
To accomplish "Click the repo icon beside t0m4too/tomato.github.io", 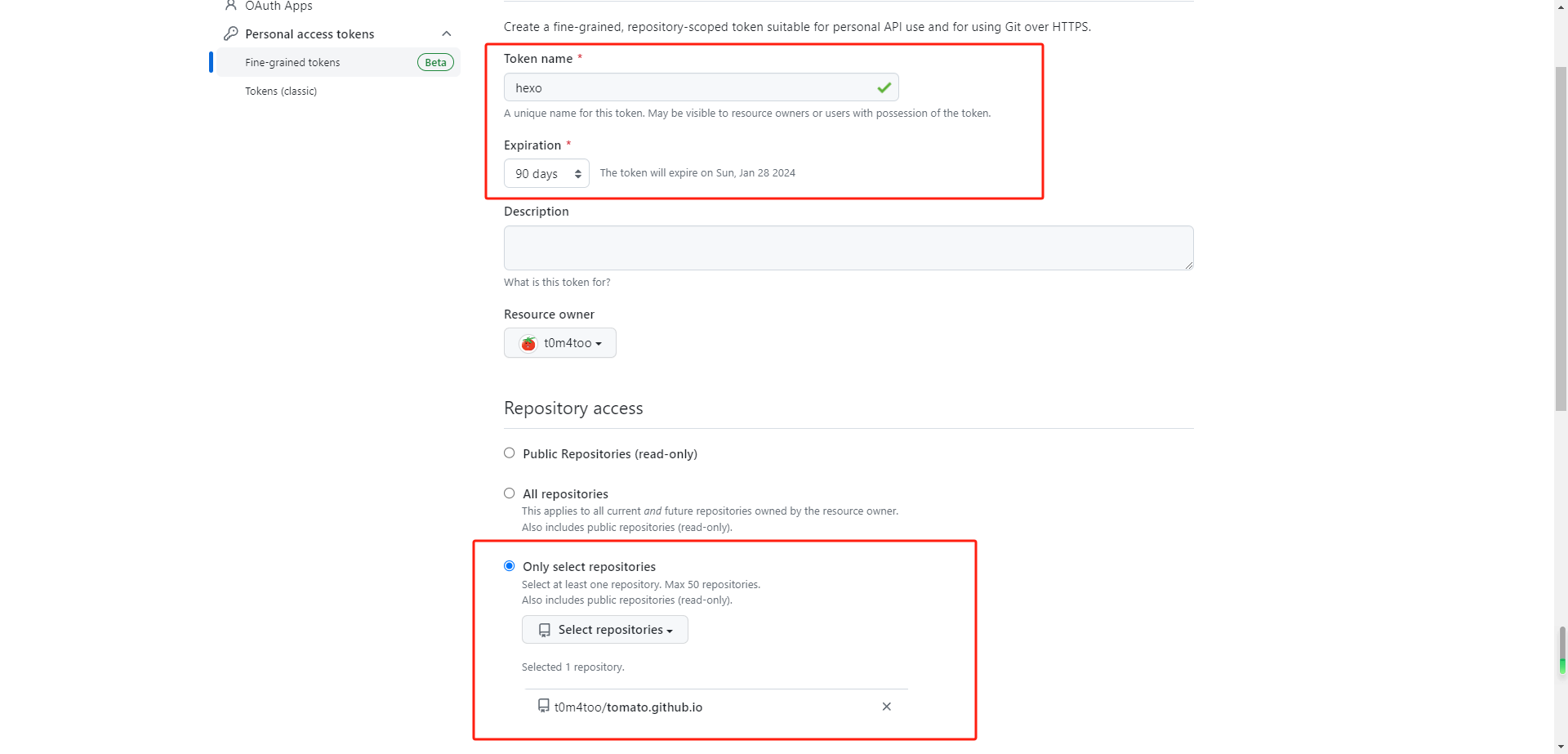I will click(543, 706).
